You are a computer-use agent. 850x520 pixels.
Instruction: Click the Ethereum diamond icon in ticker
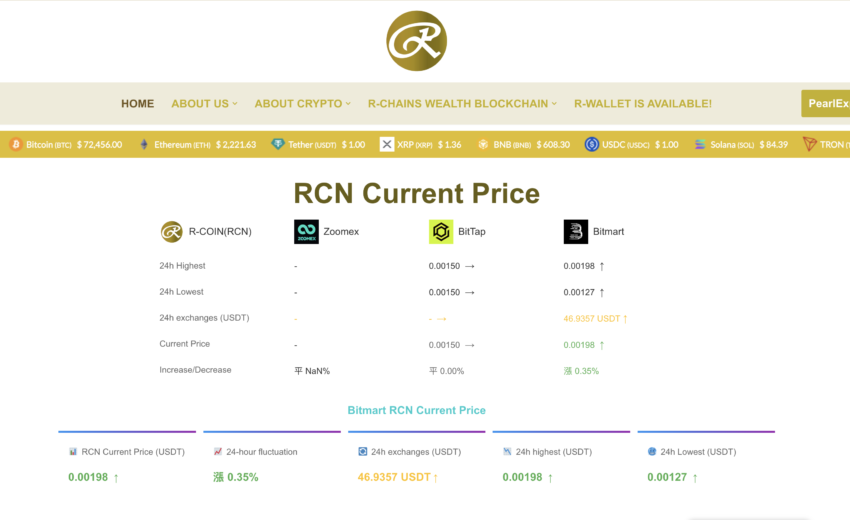144,144
